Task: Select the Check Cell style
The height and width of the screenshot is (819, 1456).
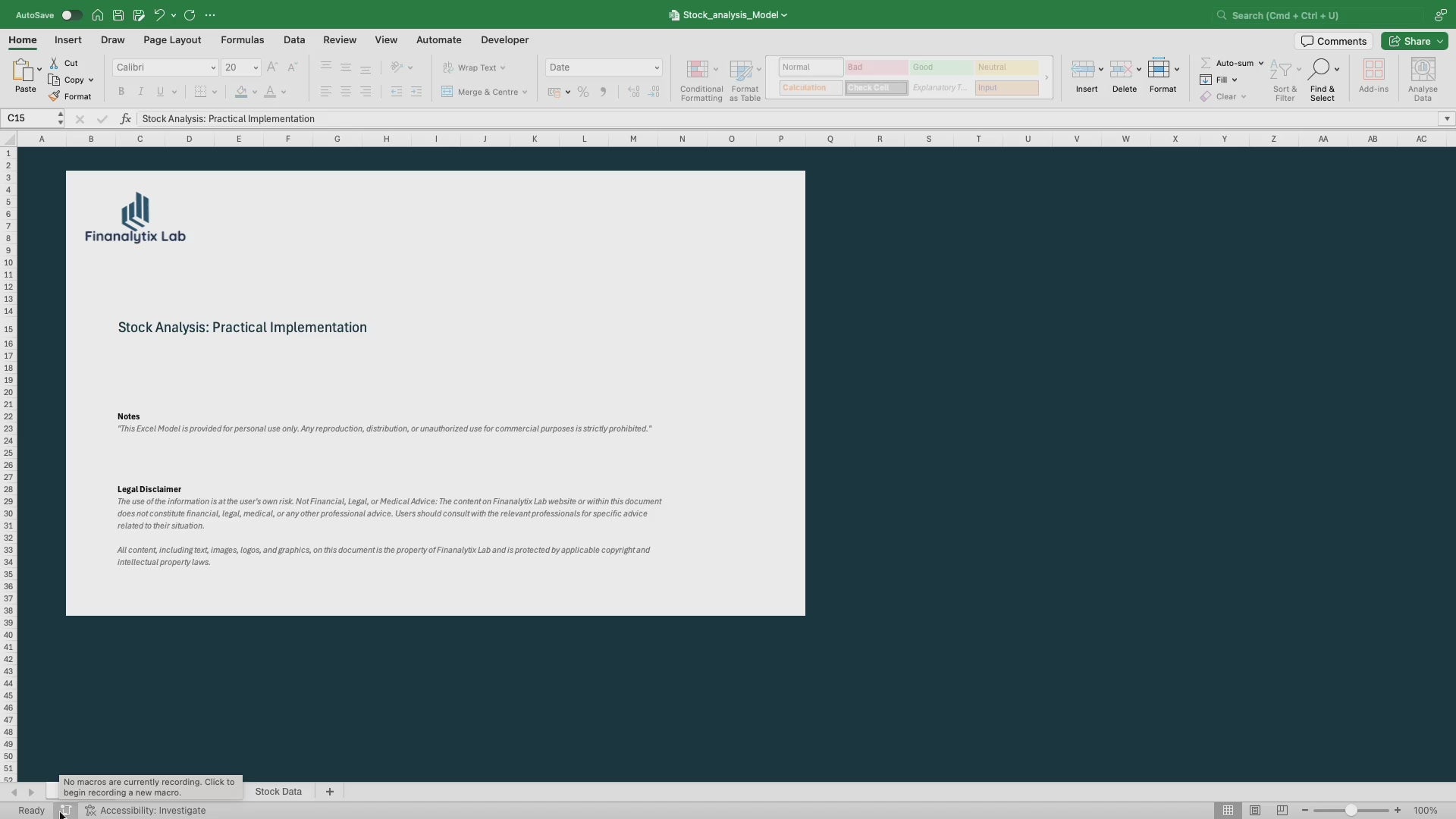Action: coord(876,88)
